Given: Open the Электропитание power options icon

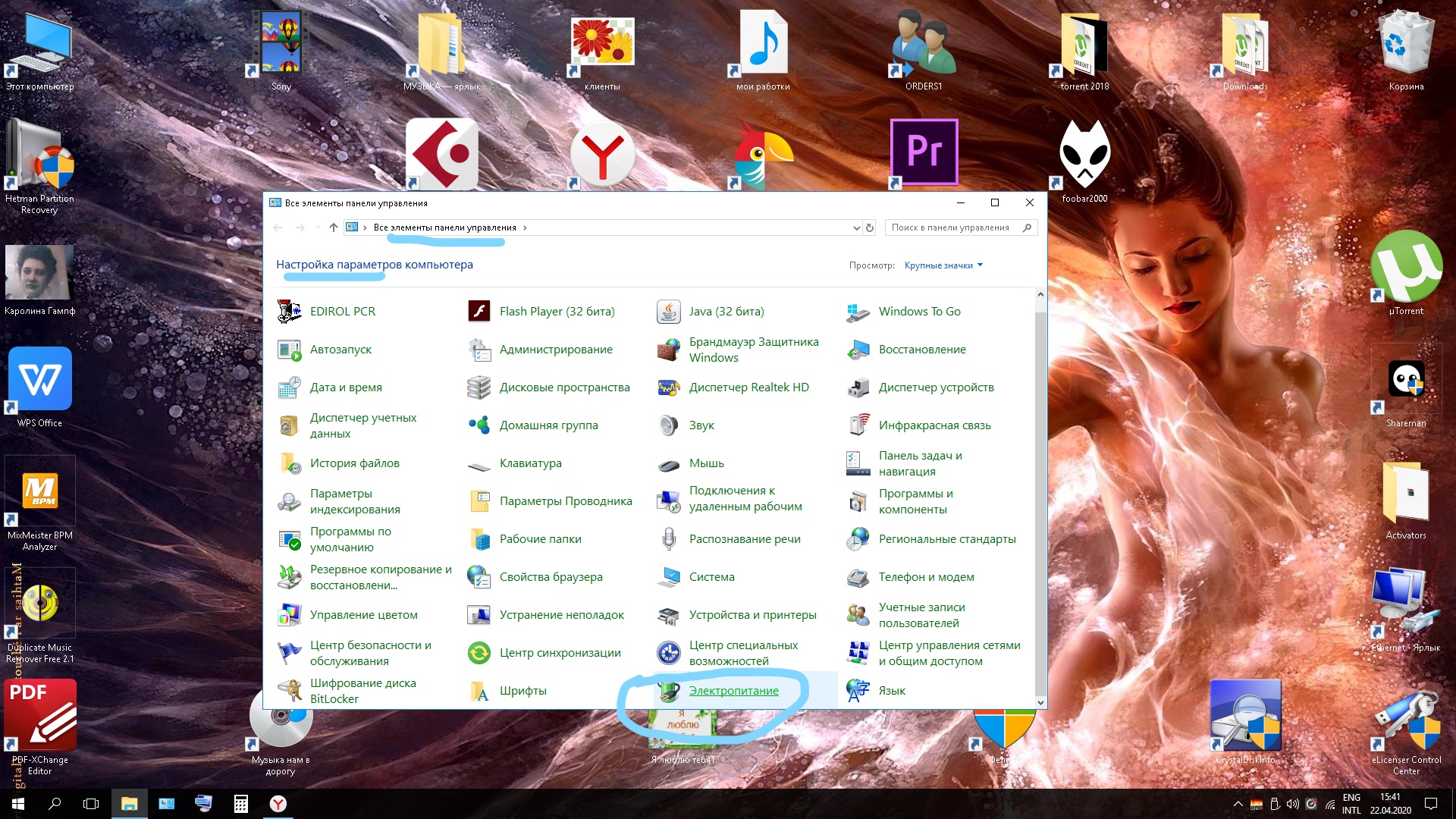Looking at the screenshot, I should [x=668, y=691].
